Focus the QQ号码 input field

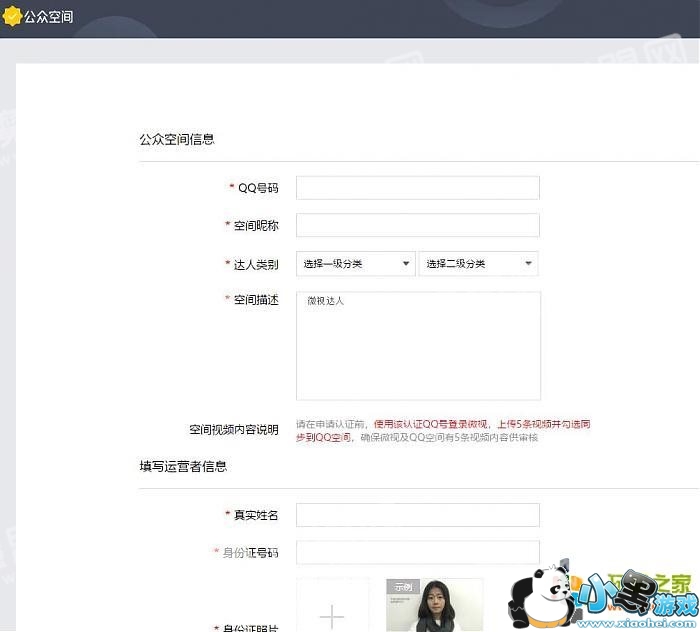pyautogui.click(x=417, y=188)
